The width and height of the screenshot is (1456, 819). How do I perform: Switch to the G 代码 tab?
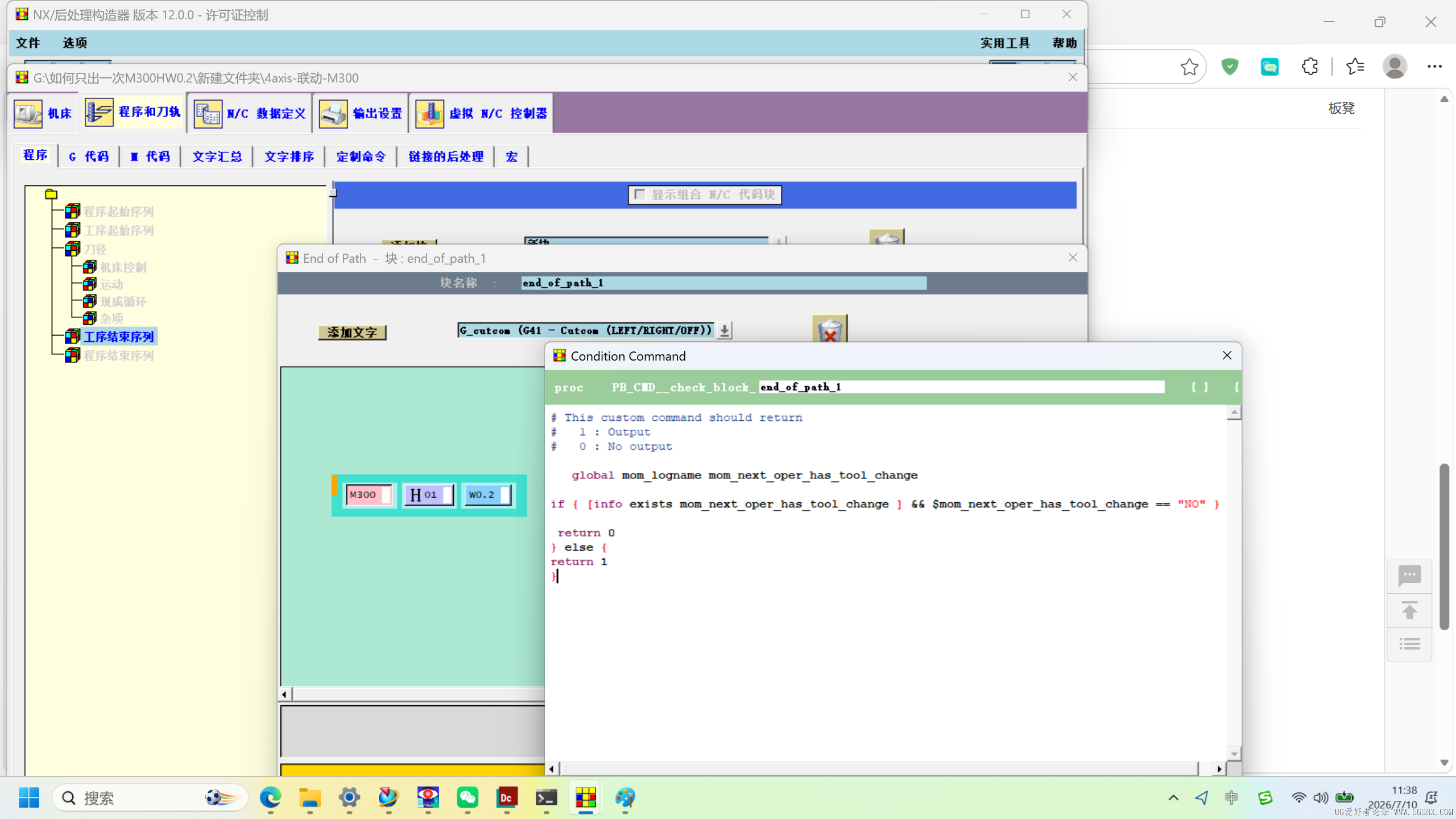pos(89,156)
